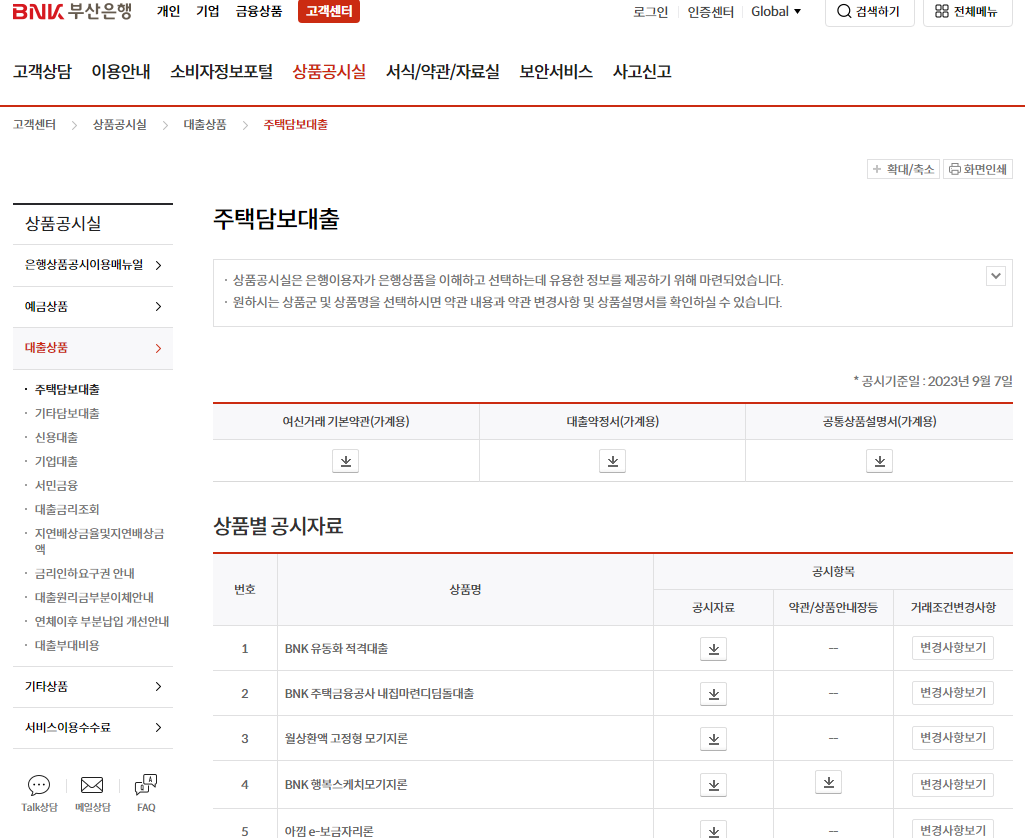Click 대출상품 breadcrumb link
Screen dimensions: 1025x838
pyautogui.click(x=205, y=124)
